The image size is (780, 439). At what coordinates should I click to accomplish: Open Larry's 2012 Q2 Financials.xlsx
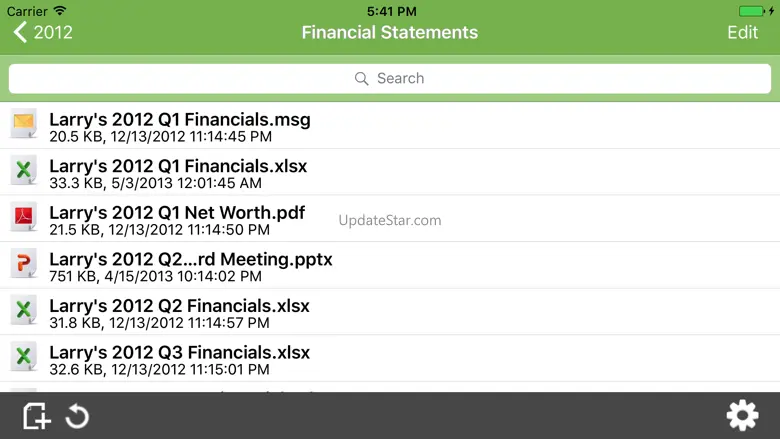179,312
